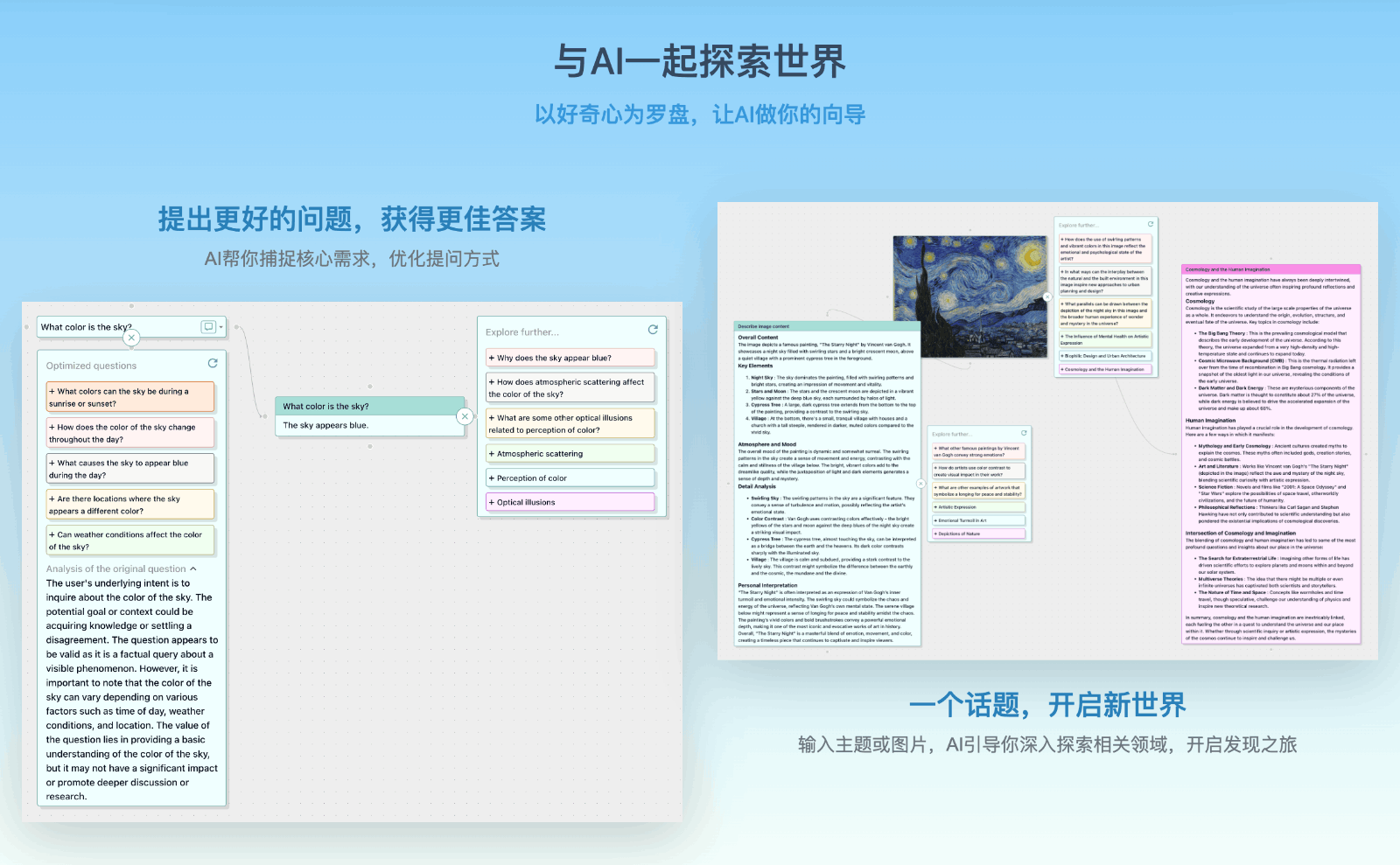Select the sunrise or sunset colors question

130,395
